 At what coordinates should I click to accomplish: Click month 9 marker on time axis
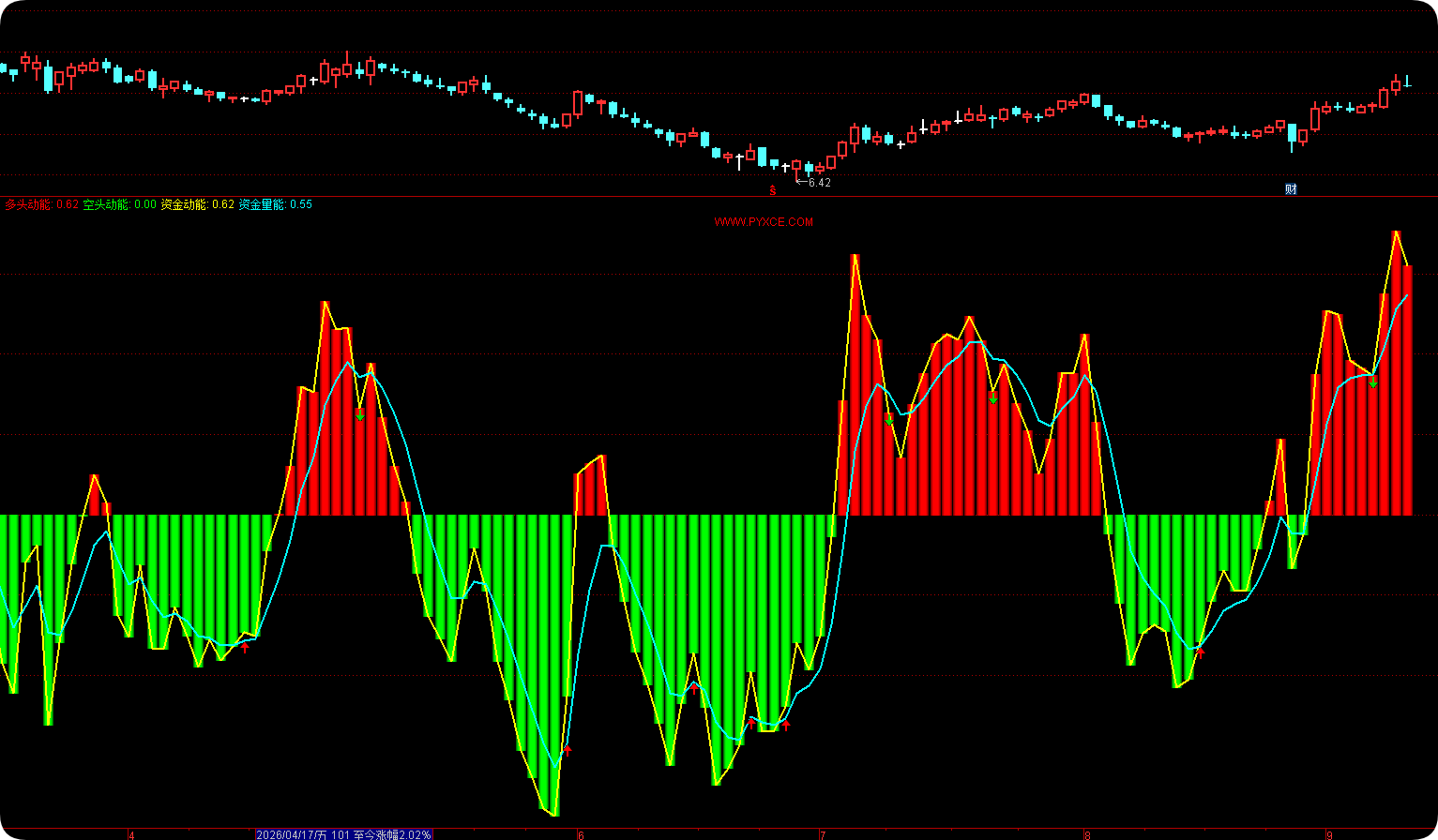coord(1329,834)
